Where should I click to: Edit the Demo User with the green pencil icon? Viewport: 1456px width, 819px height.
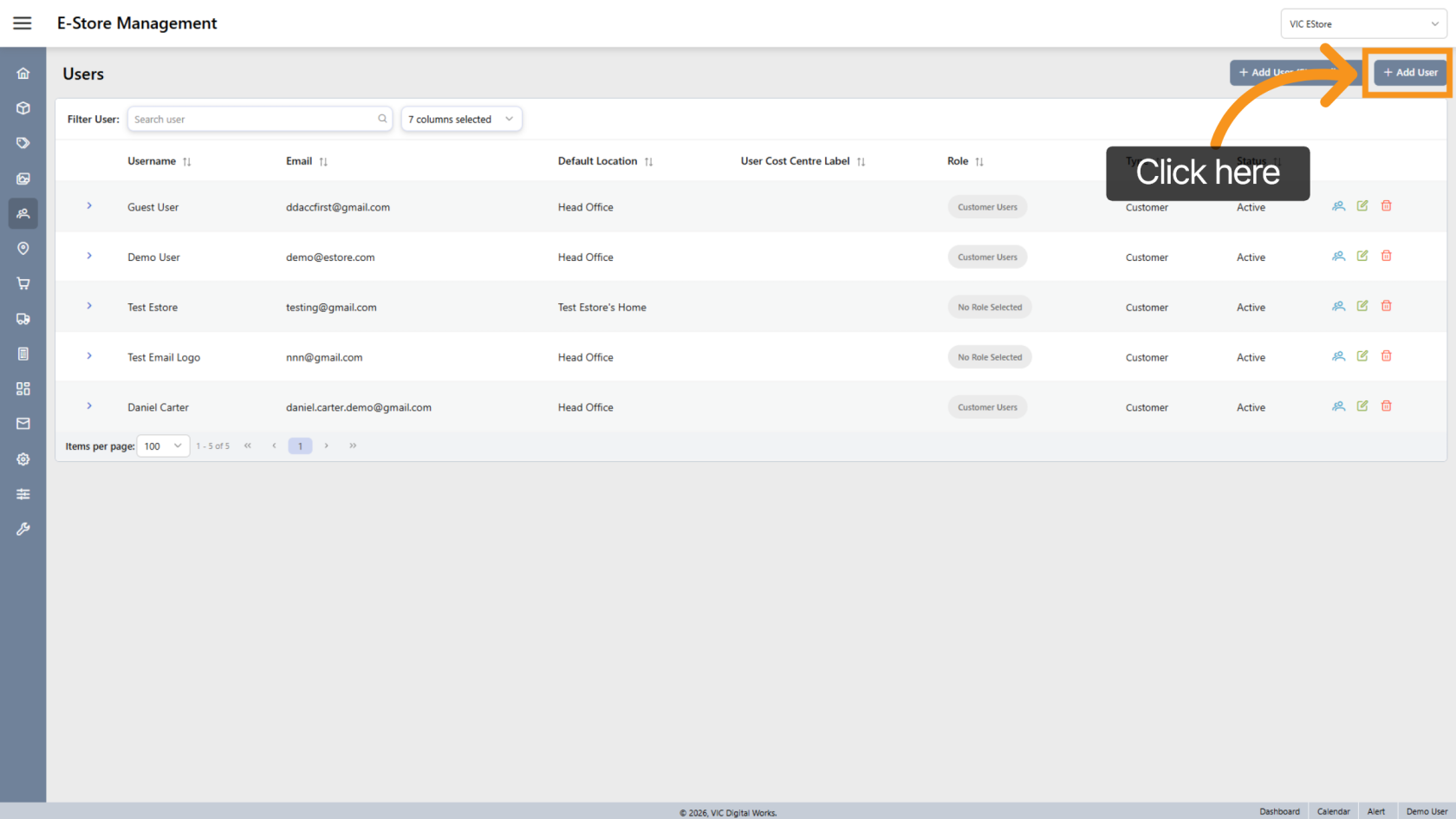(1362, 256)
